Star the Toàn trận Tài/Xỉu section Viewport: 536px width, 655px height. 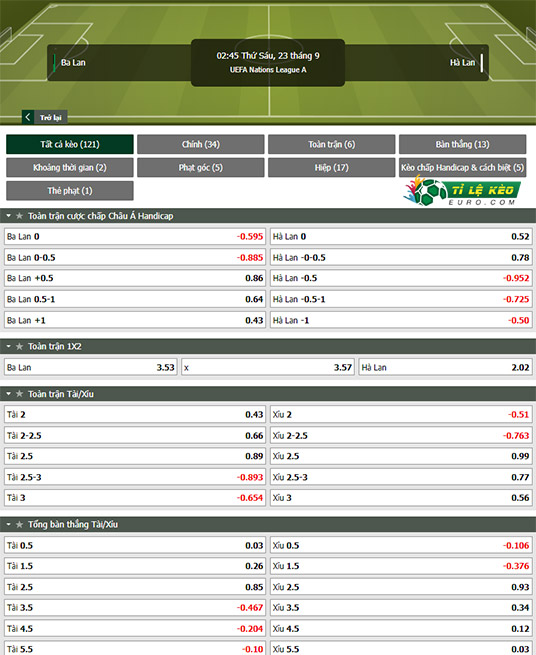pos(19,394)
